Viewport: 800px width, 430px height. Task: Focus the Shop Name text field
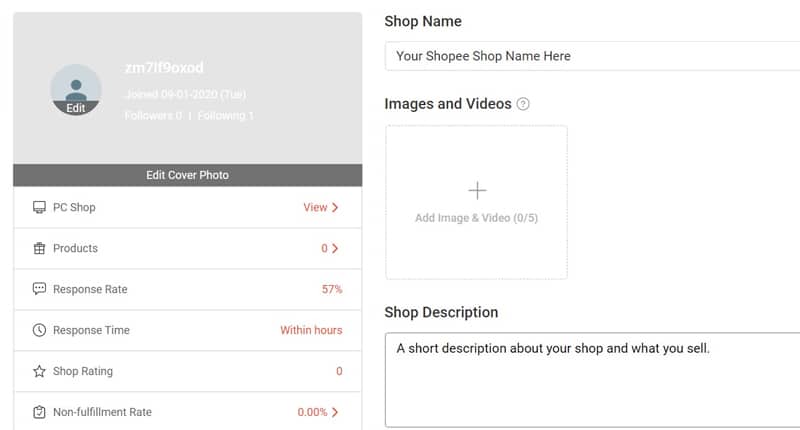tap(592, 56)
